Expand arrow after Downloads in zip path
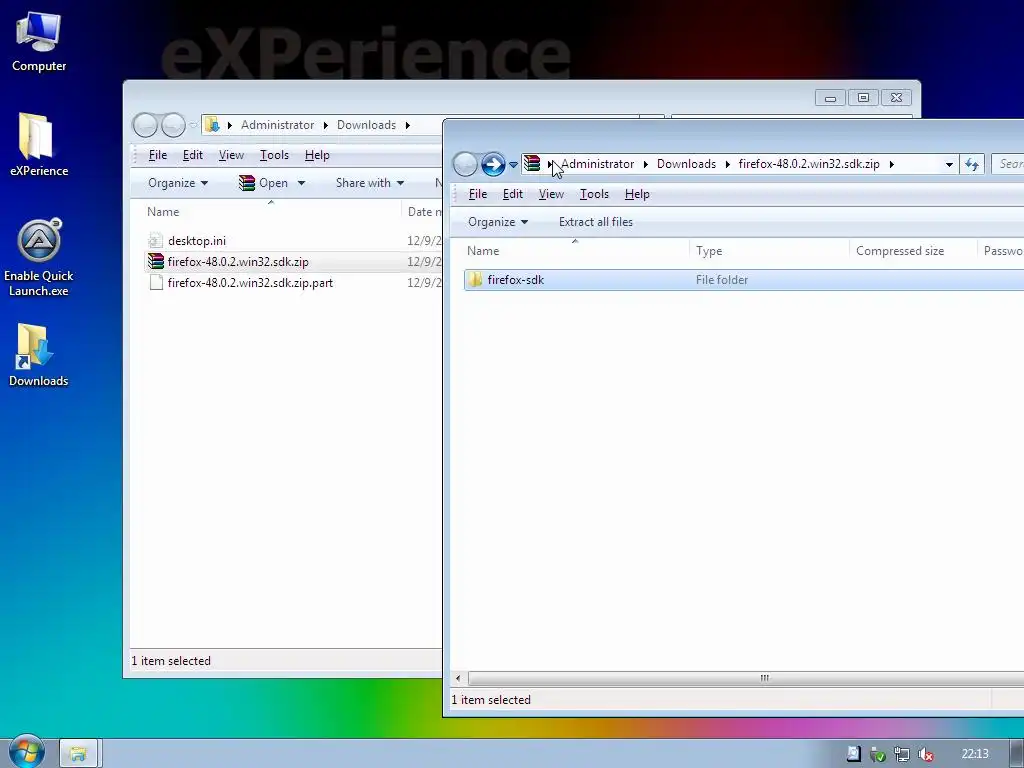 tap(727, 164)
